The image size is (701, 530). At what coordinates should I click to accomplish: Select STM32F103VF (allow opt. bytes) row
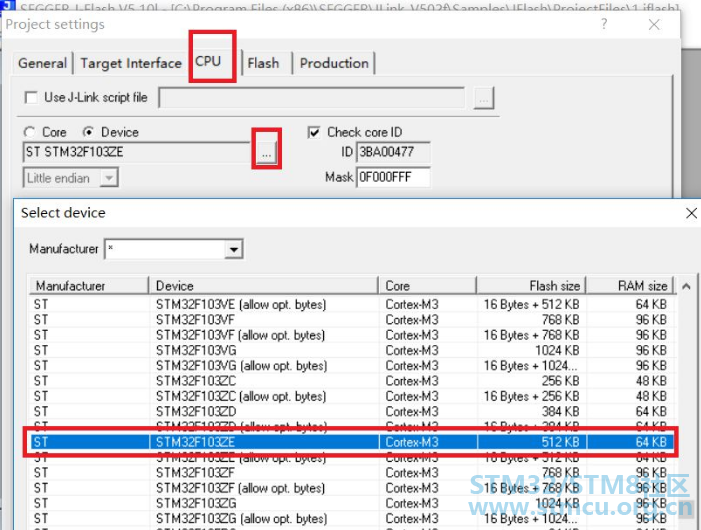[351, 335]
